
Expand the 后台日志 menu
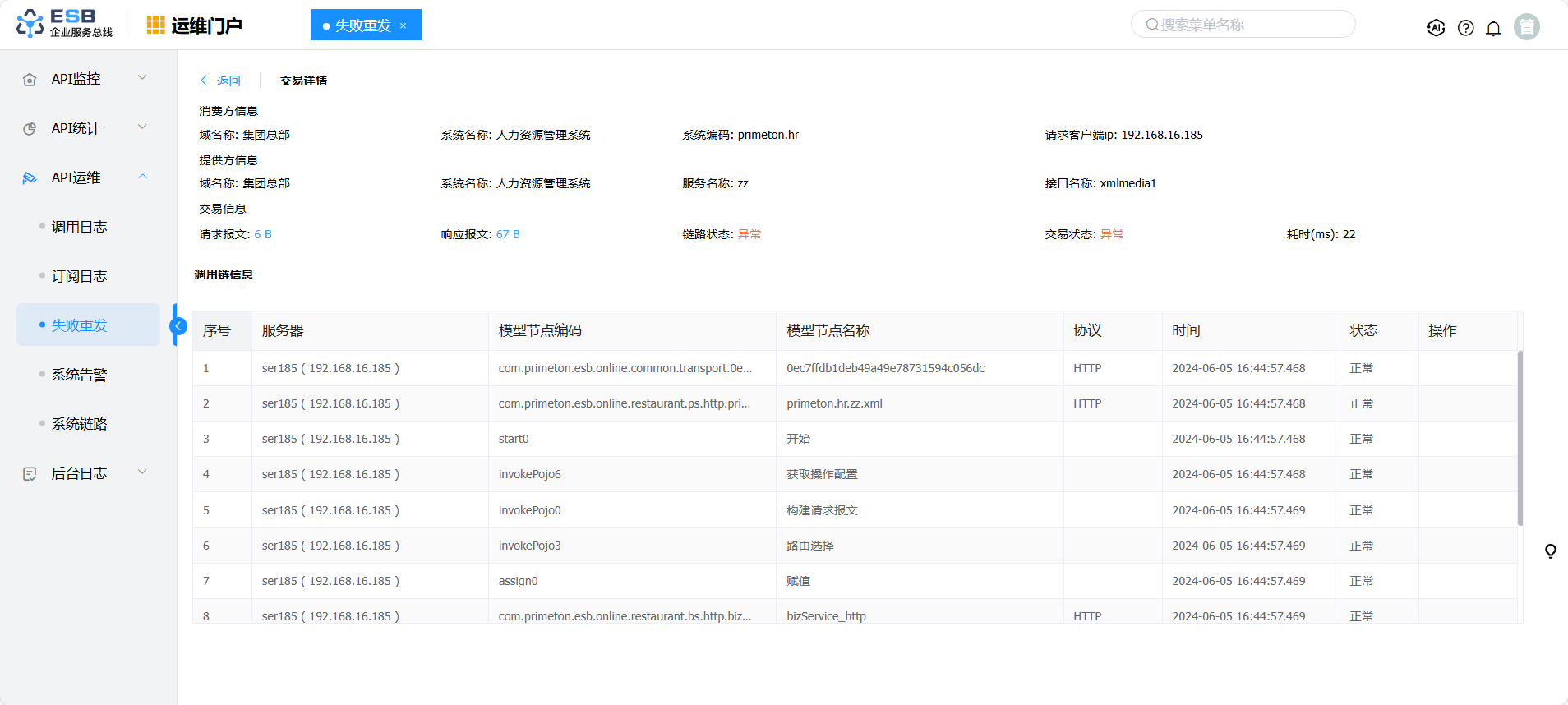88,473
